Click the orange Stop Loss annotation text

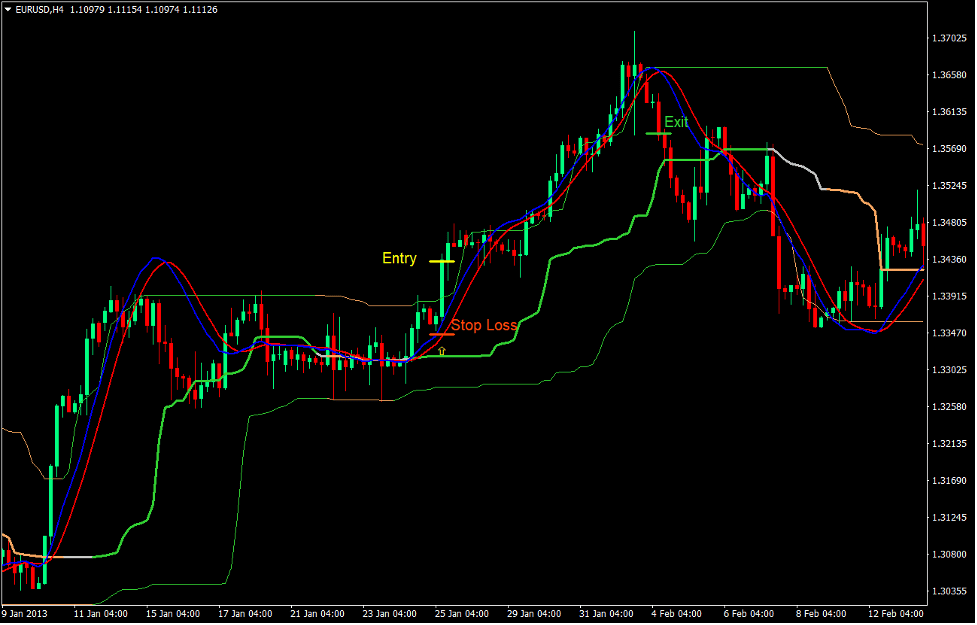[x=484, y=326]
